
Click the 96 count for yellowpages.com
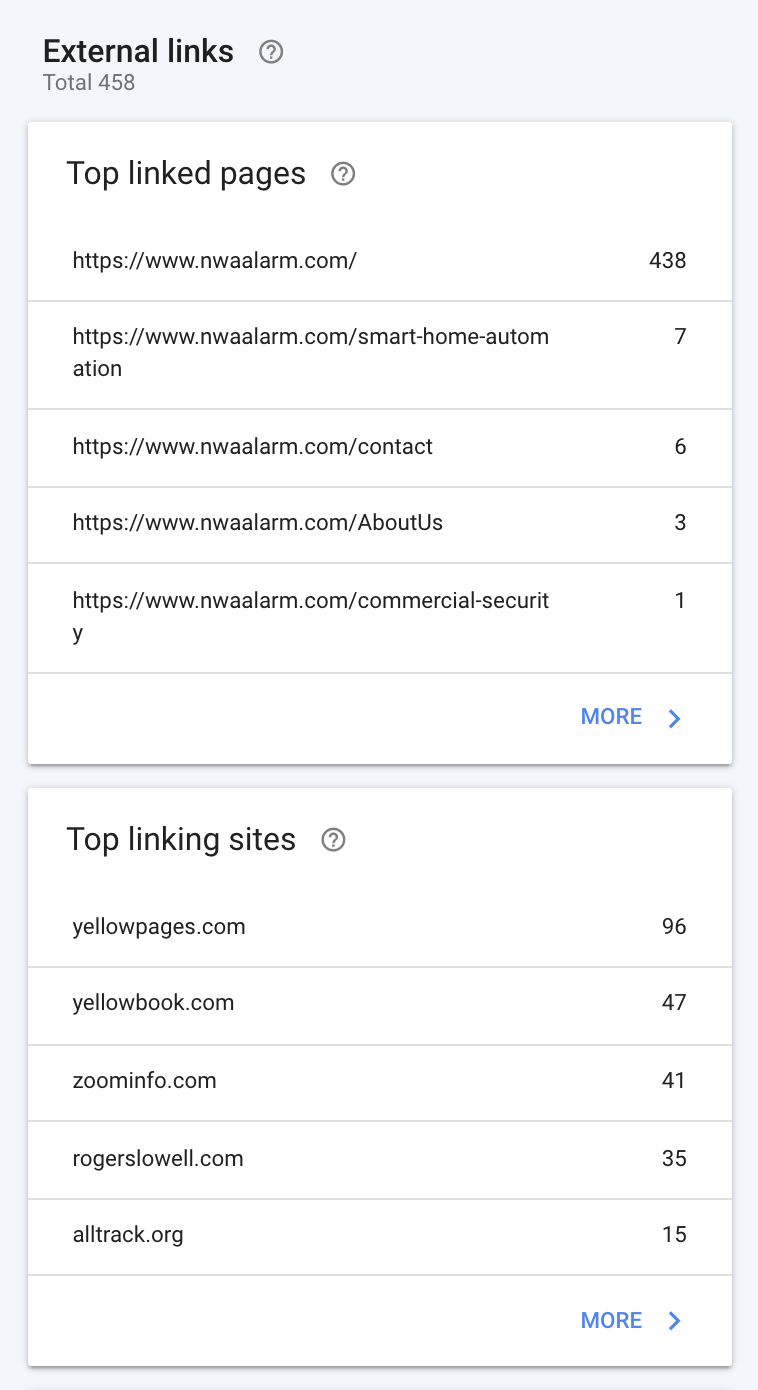pyautogui.click(x=674, y=926)
